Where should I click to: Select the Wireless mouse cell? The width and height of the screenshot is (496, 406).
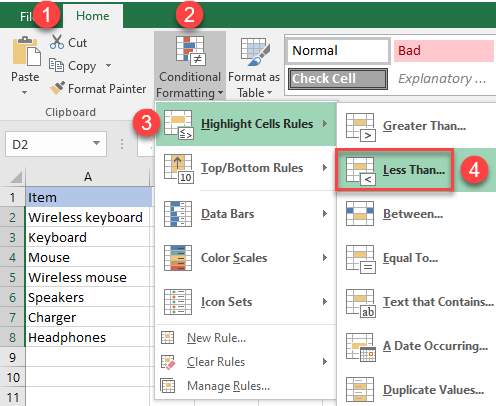click(x=88, y=277)
